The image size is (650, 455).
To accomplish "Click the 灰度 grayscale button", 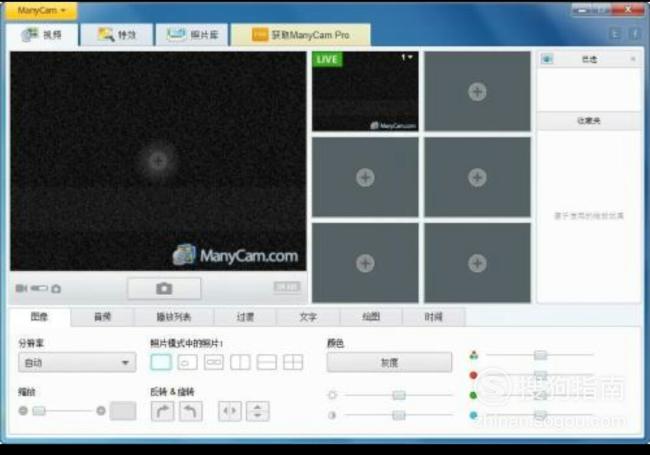I will pyautogui.click(x=389, y=363).
